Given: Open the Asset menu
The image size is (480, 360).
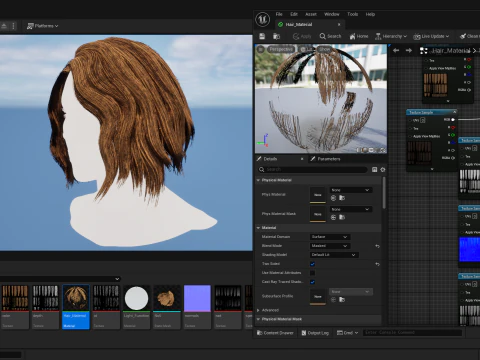Looking at the screenshot, I should tap(311, 14).
